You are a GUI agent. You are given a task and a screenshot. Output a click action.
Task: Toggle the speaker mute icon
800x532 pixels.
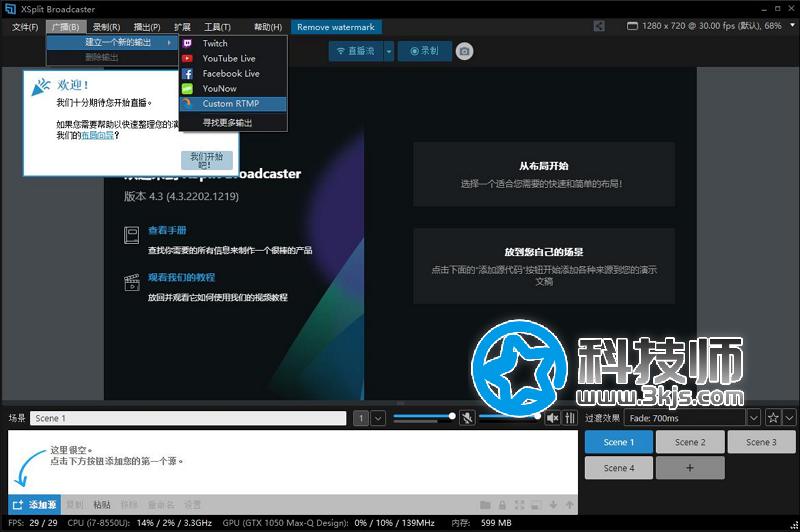[553, 418]
